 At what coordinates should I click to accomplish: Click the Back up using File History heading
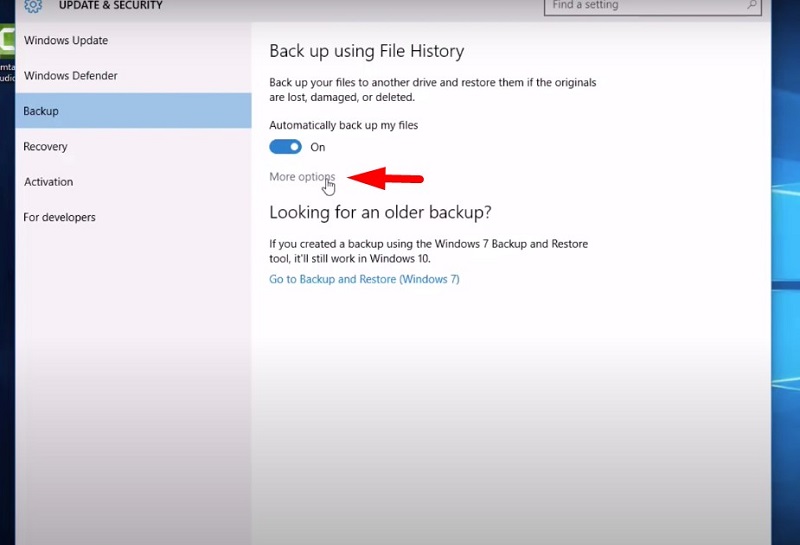366,51
